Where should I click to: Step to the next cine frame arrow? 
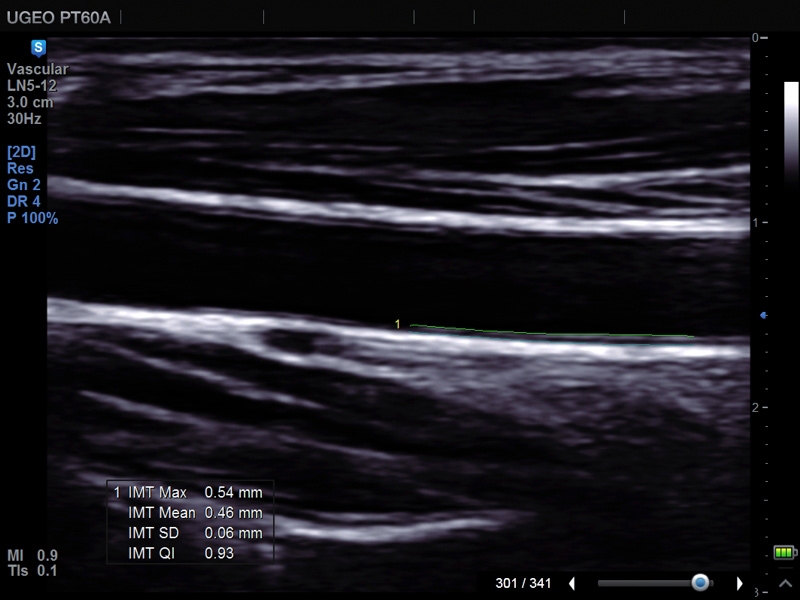[x=739, y=583]
